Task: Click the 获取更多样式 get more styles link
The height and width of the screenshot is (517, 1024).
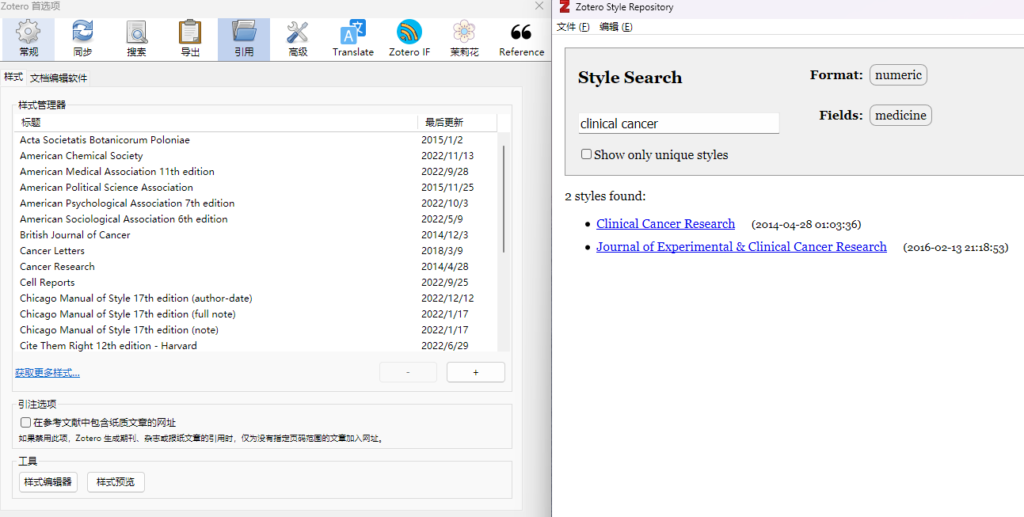Action: pyautogui.click(x=47, y=373)
